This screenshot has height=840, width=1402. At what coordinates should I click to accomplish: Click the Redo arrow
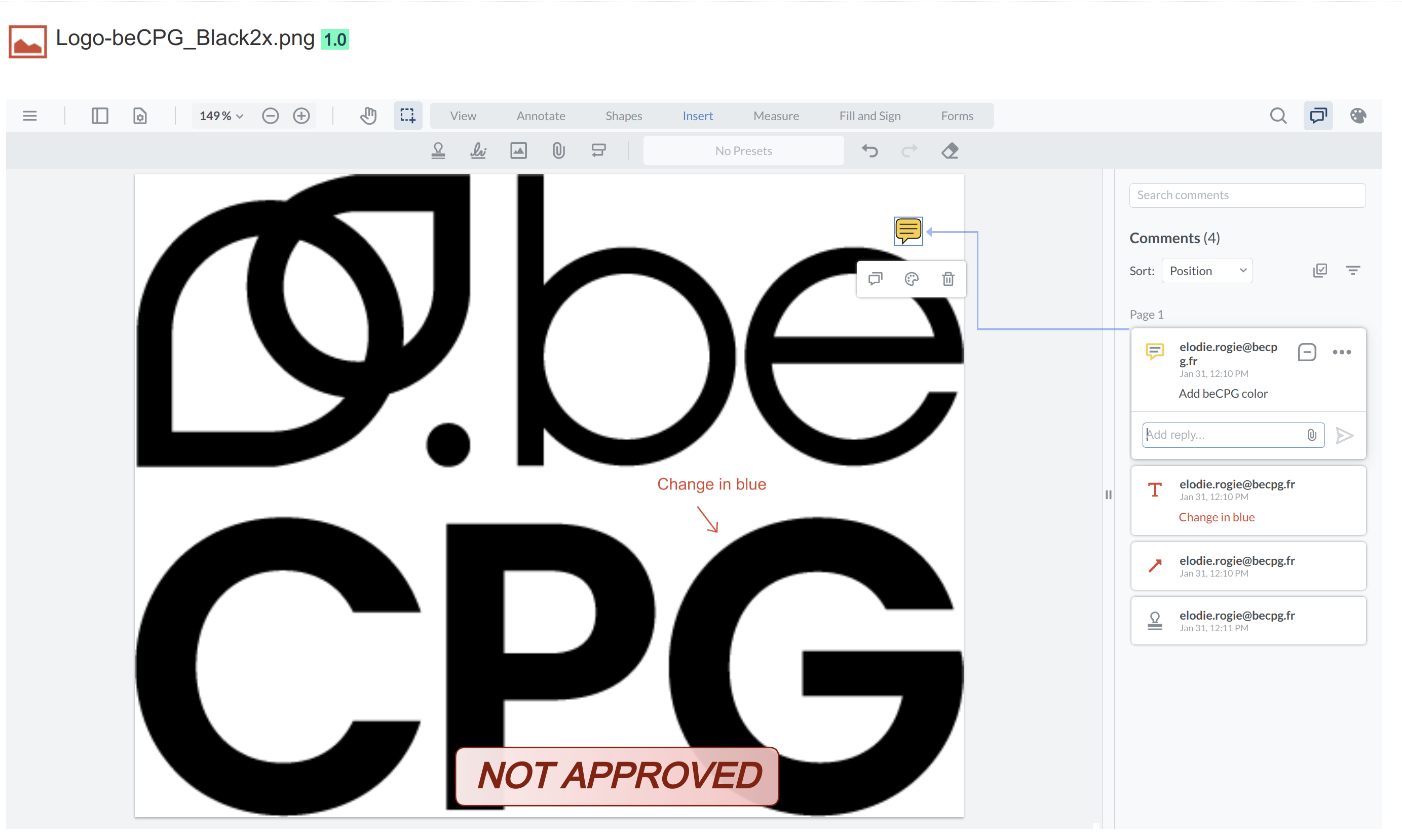[910, 150]
